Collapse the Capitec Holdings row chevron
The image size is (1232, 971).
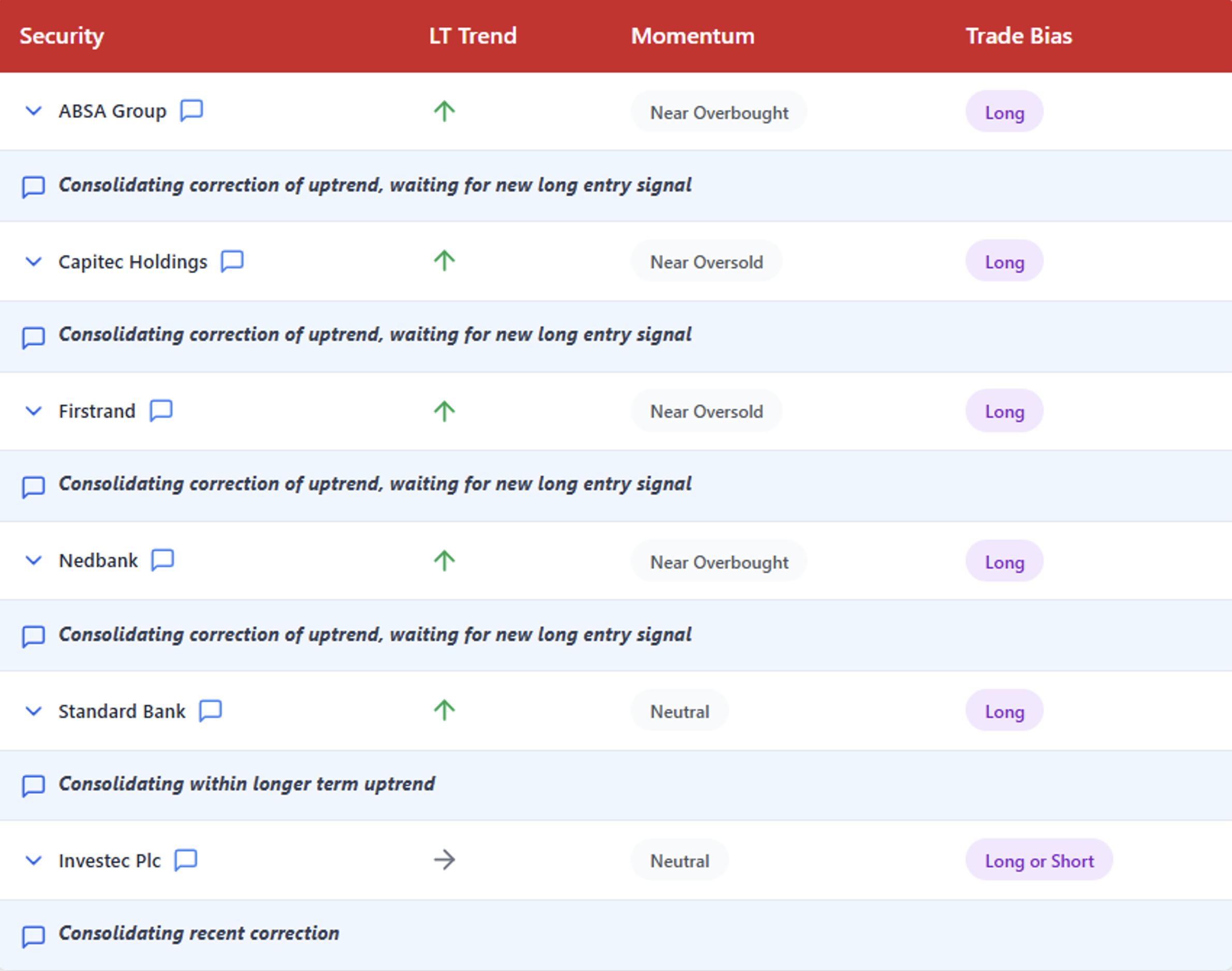tap(34, 261)
